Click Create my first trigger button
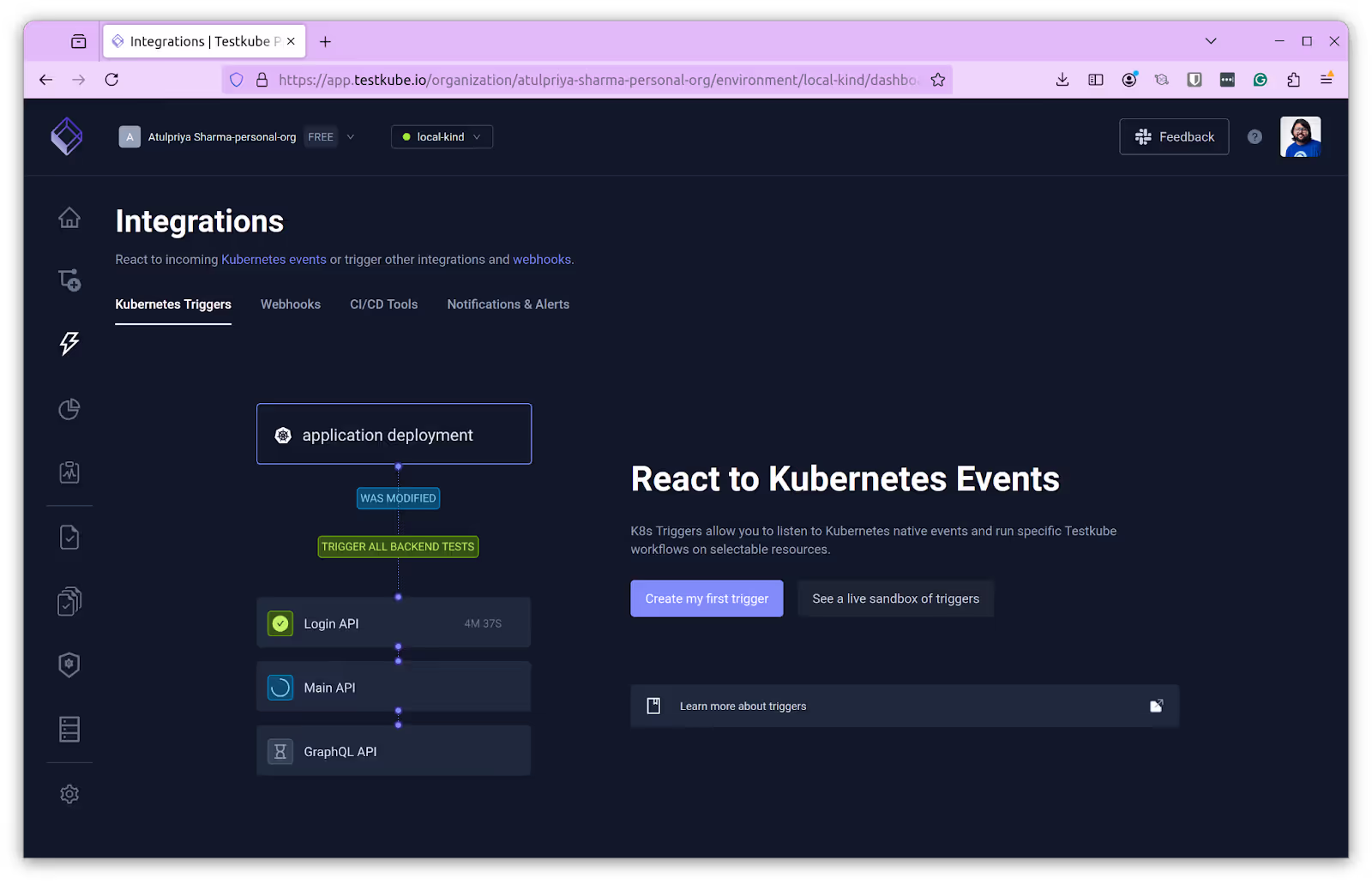The height and width of the screenshot is (884, 1372). tap(707, 598)
